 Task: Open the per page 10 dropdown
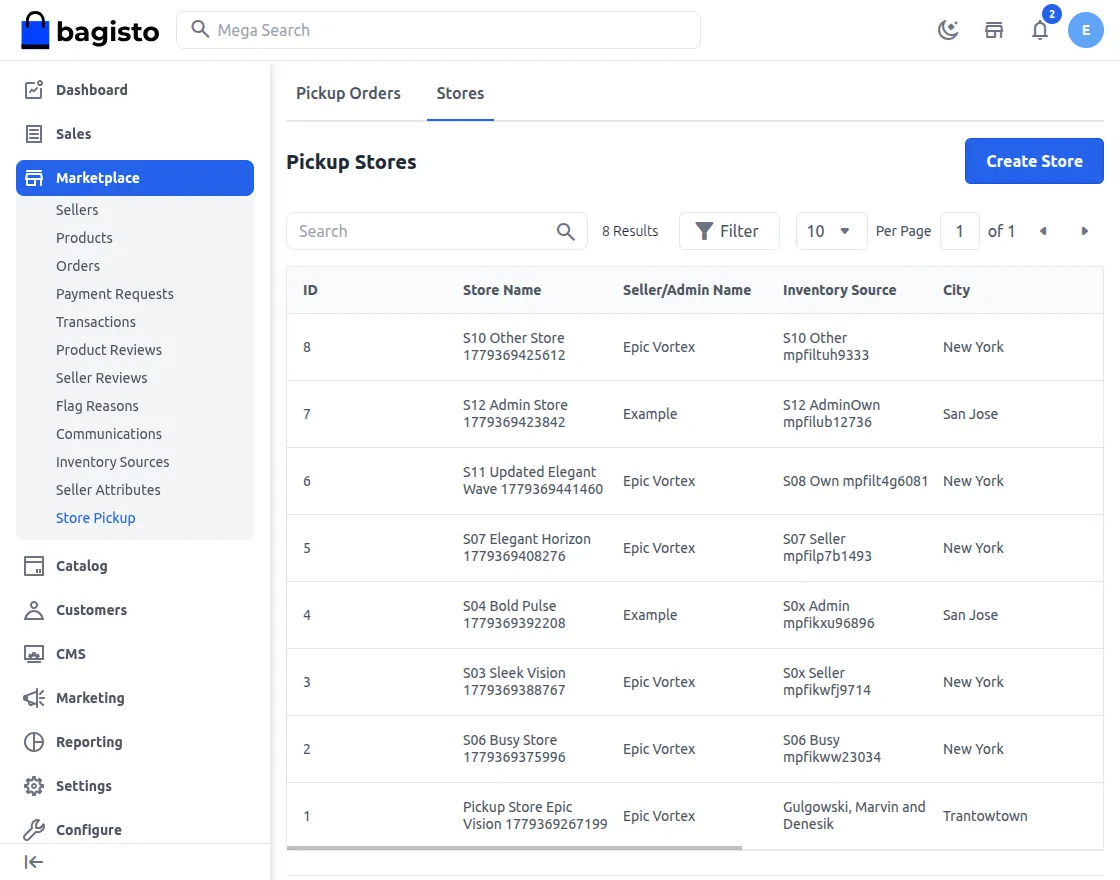pos(831,231)
